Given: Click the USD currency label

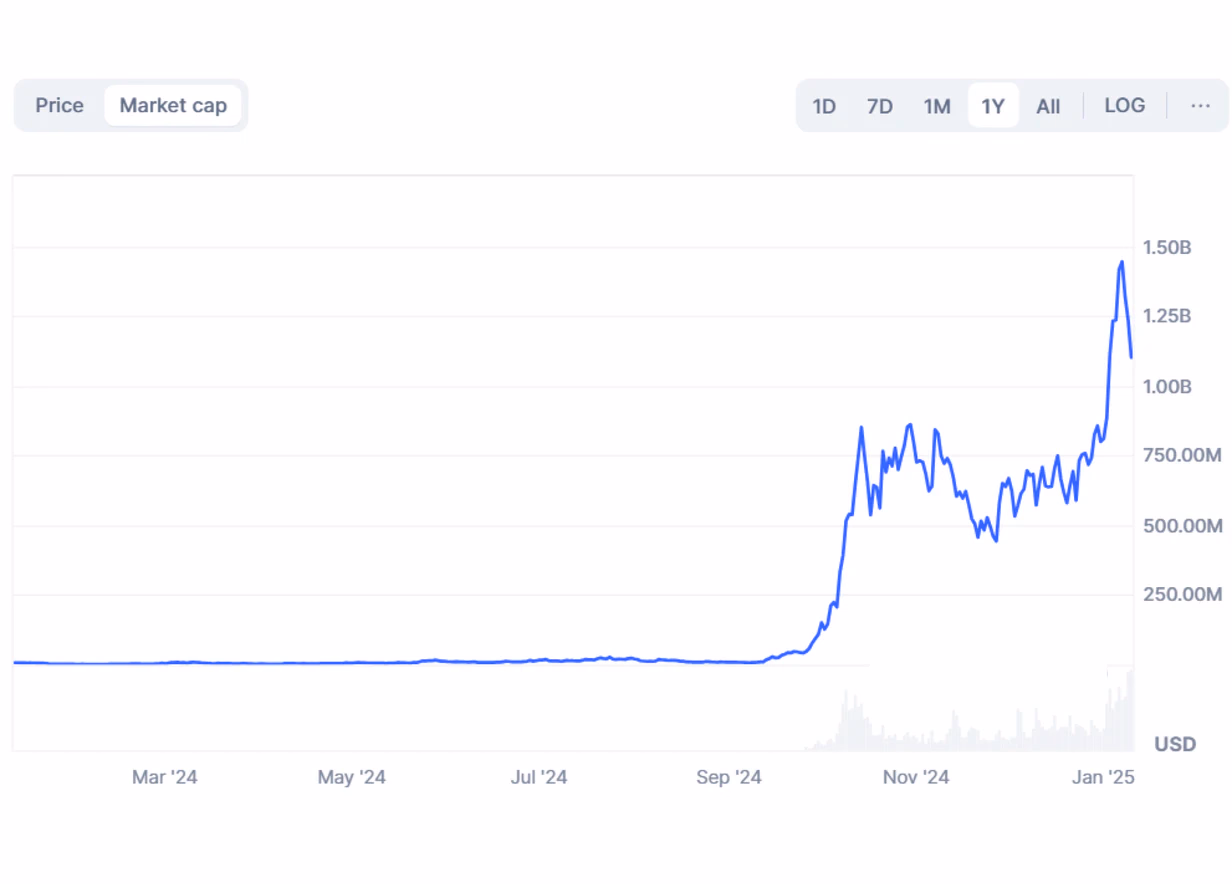Looking at the screenshot, I should [x=1175, y=744].
